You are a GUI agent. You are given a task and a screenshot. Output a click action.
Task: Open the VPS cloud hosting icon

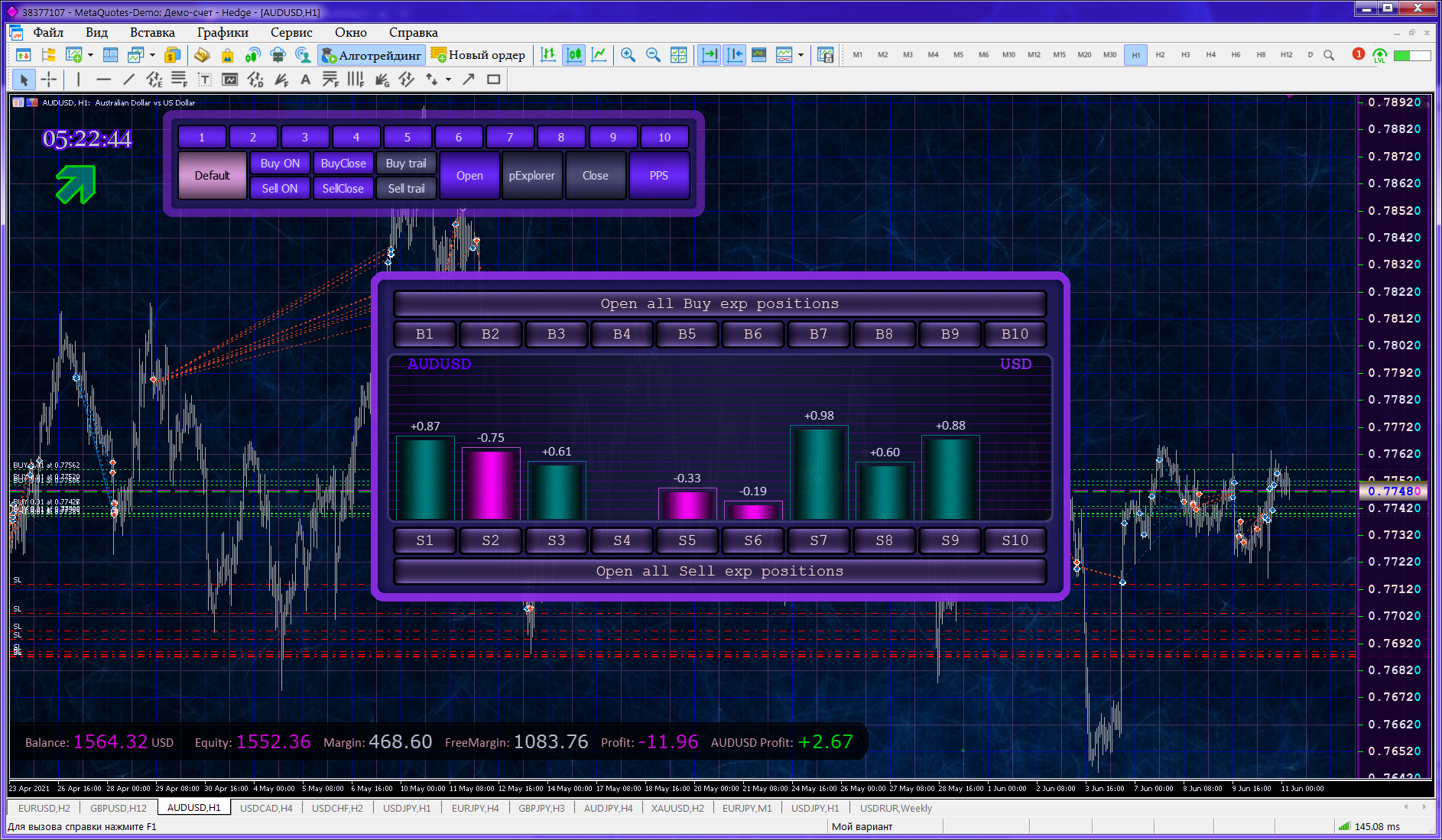pyautogui.click(x=278, y=55)
